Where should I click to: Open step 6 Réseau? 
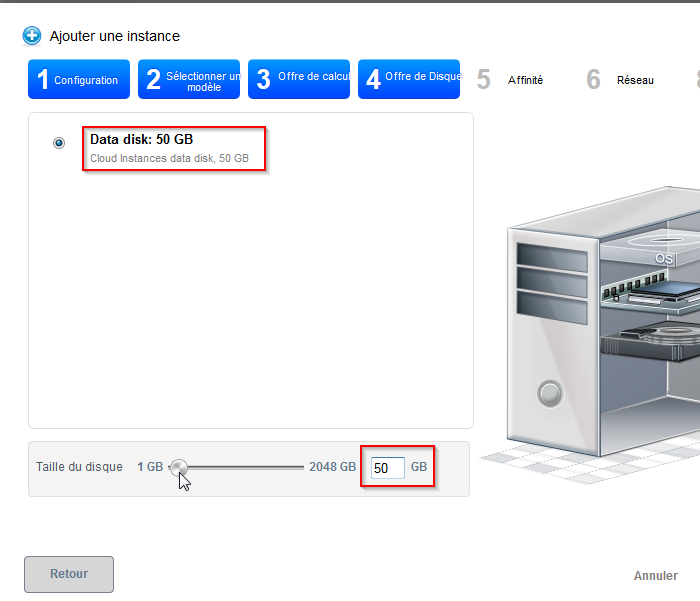pos(621,80)
